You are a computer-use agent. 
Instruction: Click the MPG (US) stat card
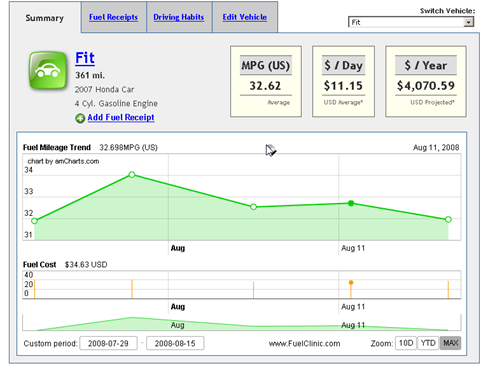[266, 81]
